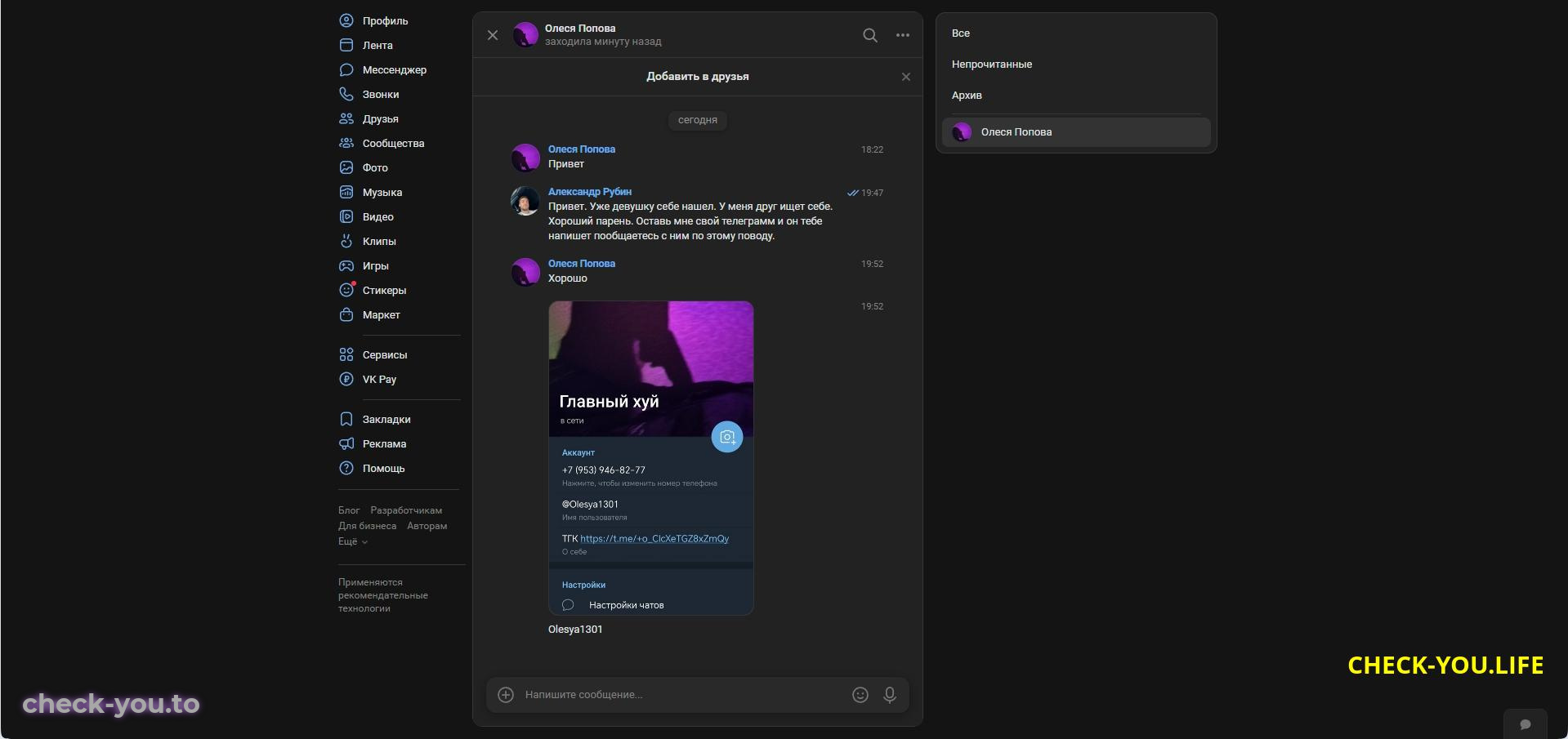Click the 'Привет' message text
This screenshot has width=1568, height=739.
pyautogui.click(x=566, y=164)
